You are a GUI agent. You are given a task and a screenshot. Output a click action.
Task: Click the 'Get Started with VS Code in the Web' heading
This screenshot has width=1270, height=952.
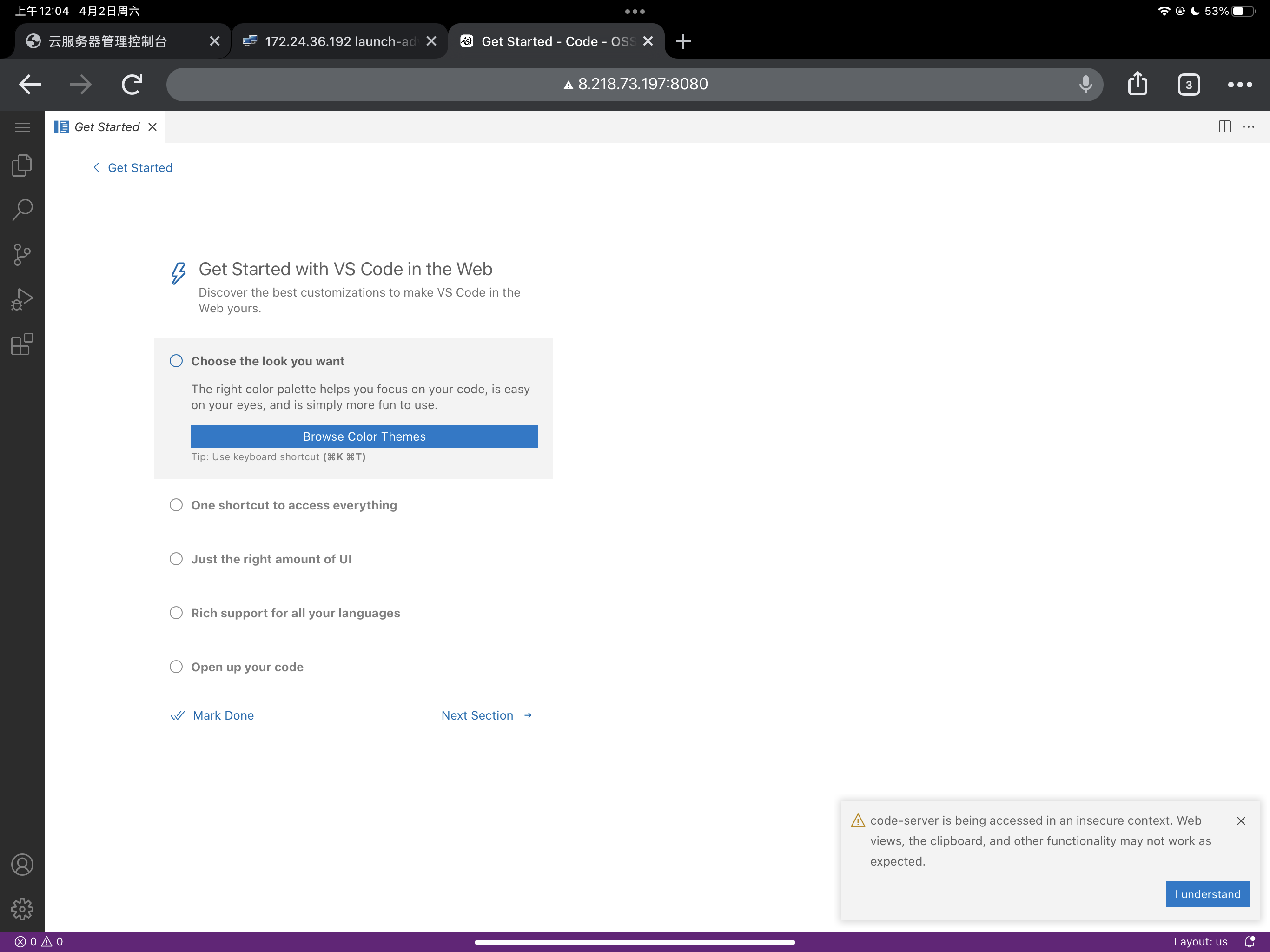tap(346, 269)
